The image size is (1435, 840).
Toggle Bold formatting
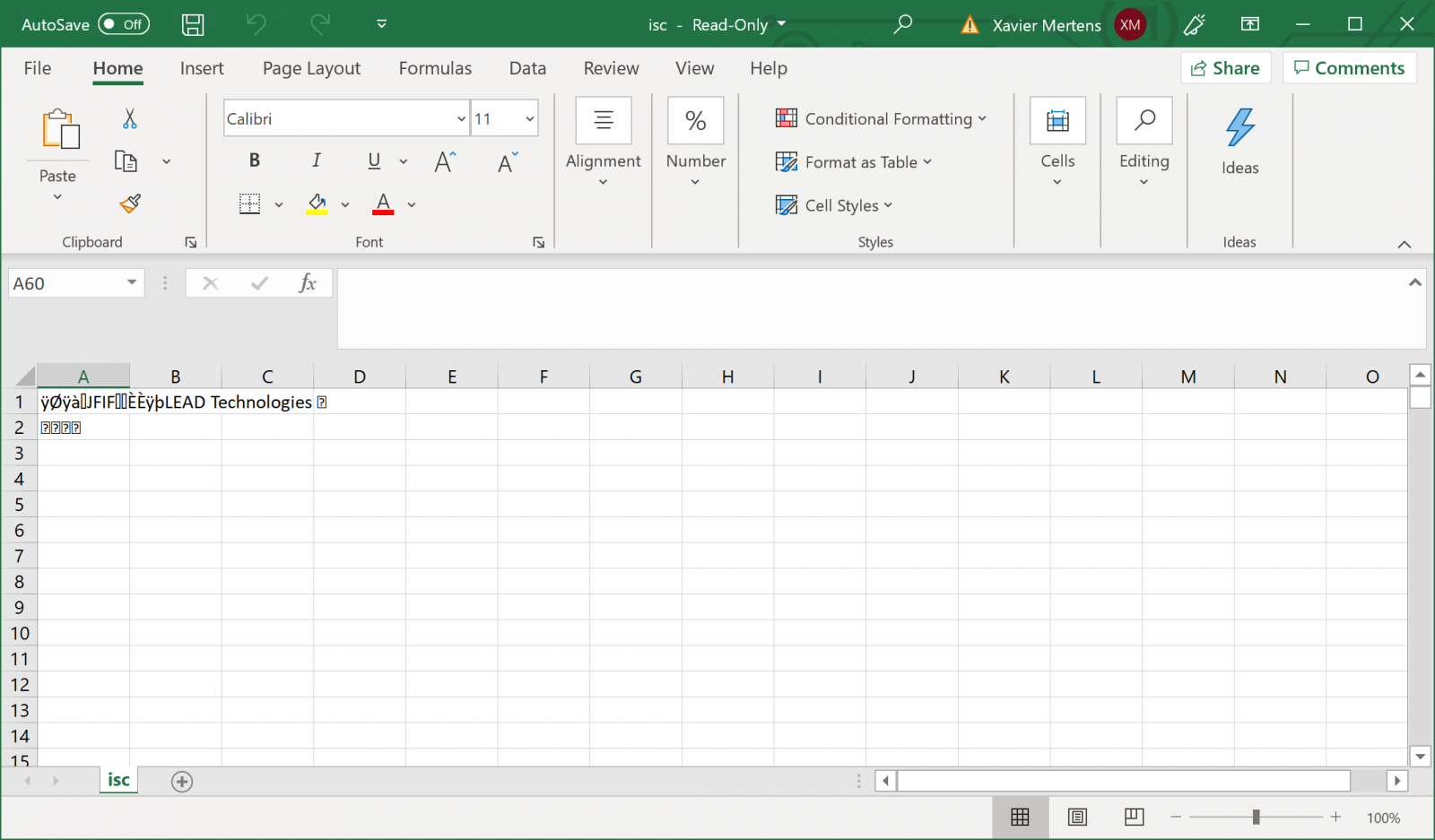point(255,160)
